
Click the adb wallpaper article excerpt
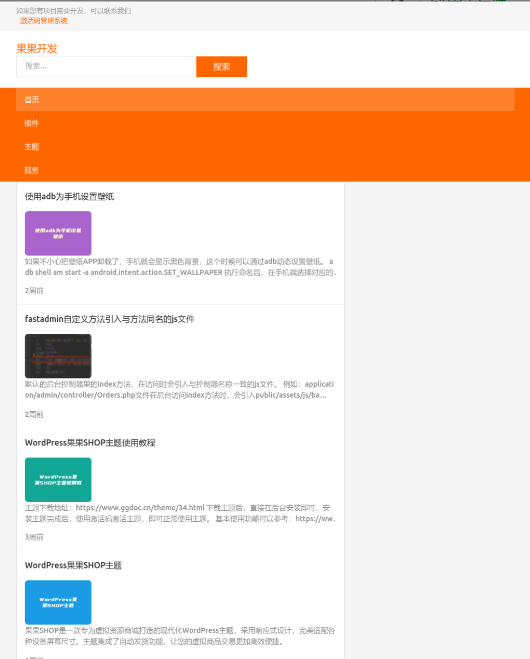click(x=180, y=267)
